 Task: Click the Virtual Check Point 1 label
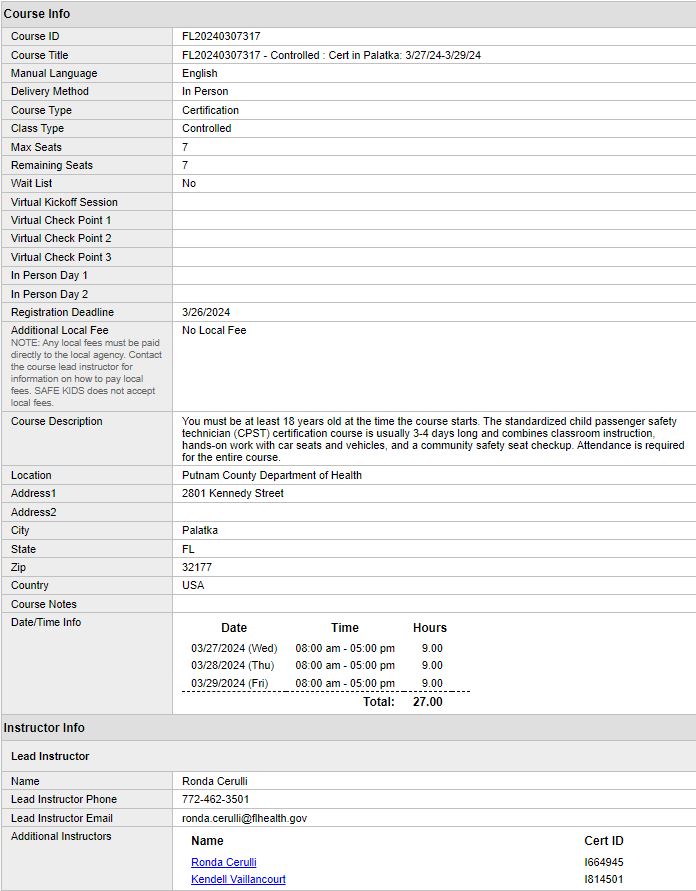(x=61, y=220)
